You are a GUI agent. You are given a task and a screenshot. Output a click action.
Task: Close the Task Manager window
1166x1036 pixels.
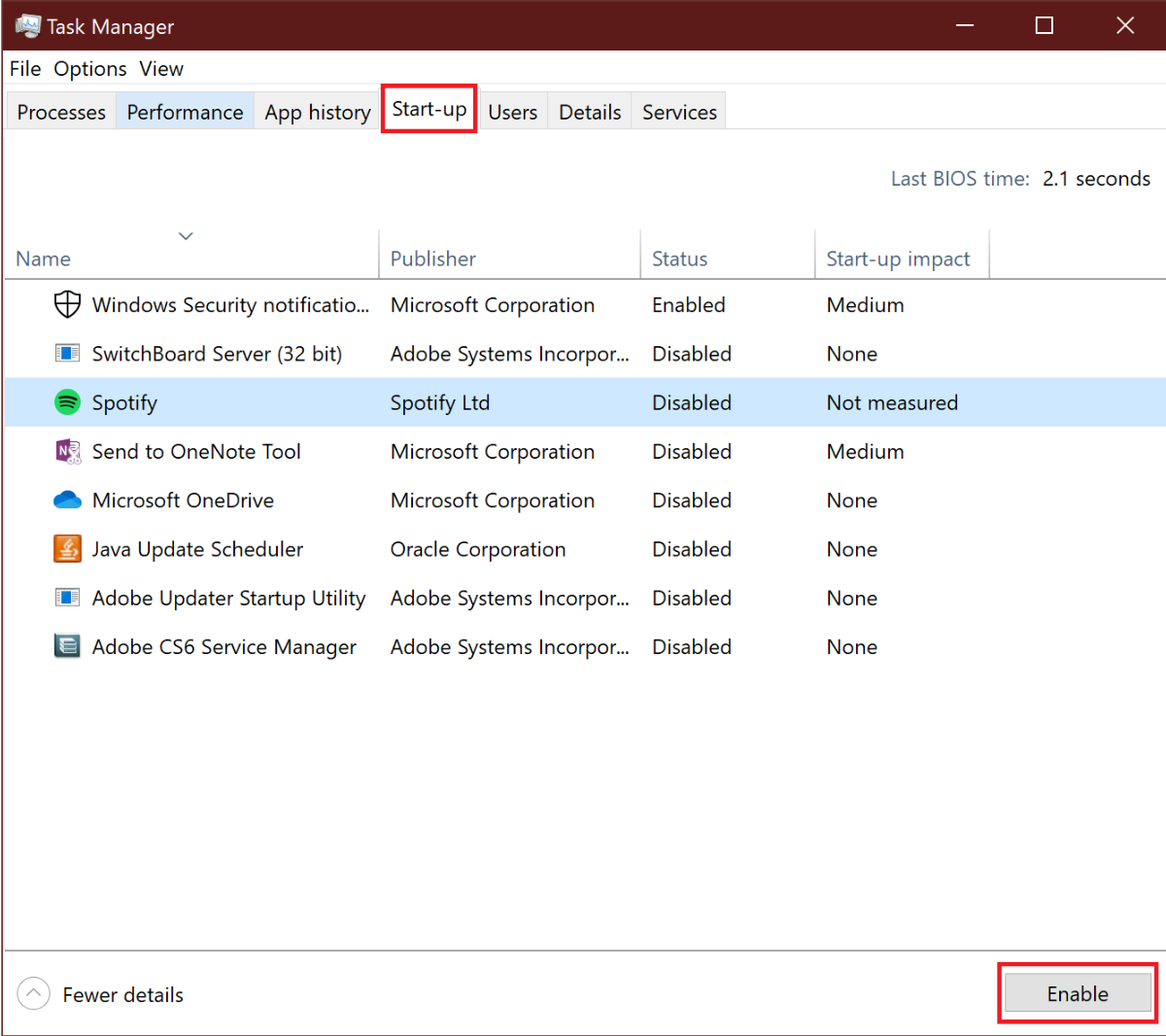(1125, 25)
